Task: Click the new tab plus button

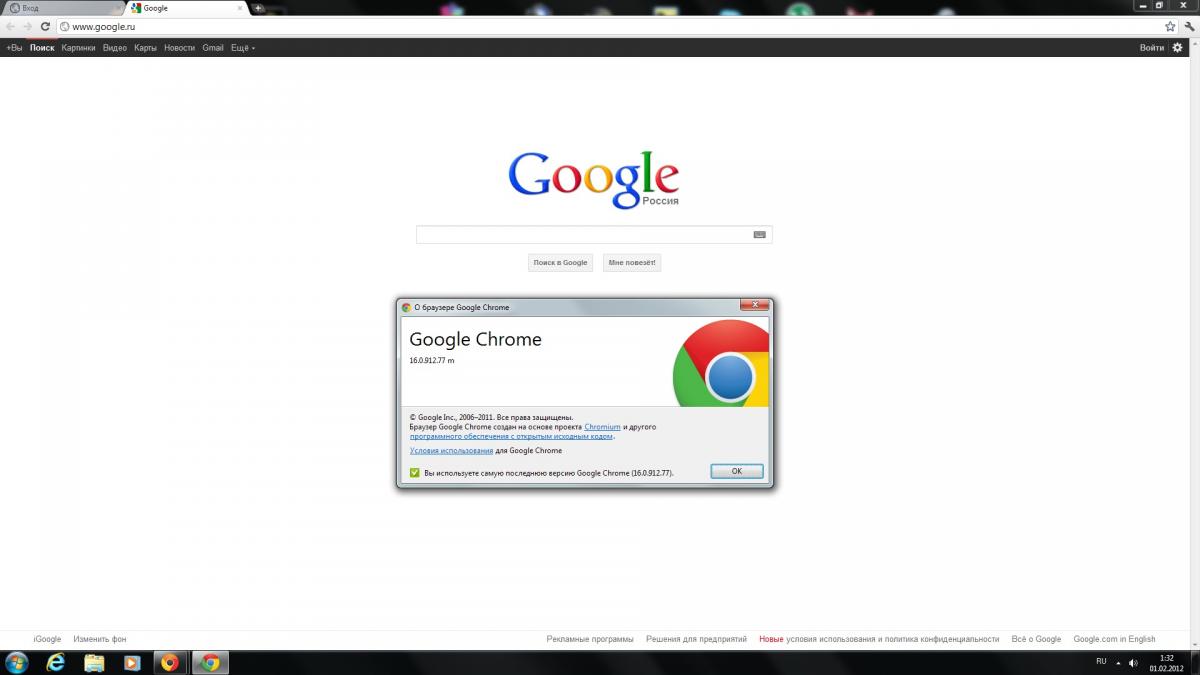Action: [x=258, y=8]
